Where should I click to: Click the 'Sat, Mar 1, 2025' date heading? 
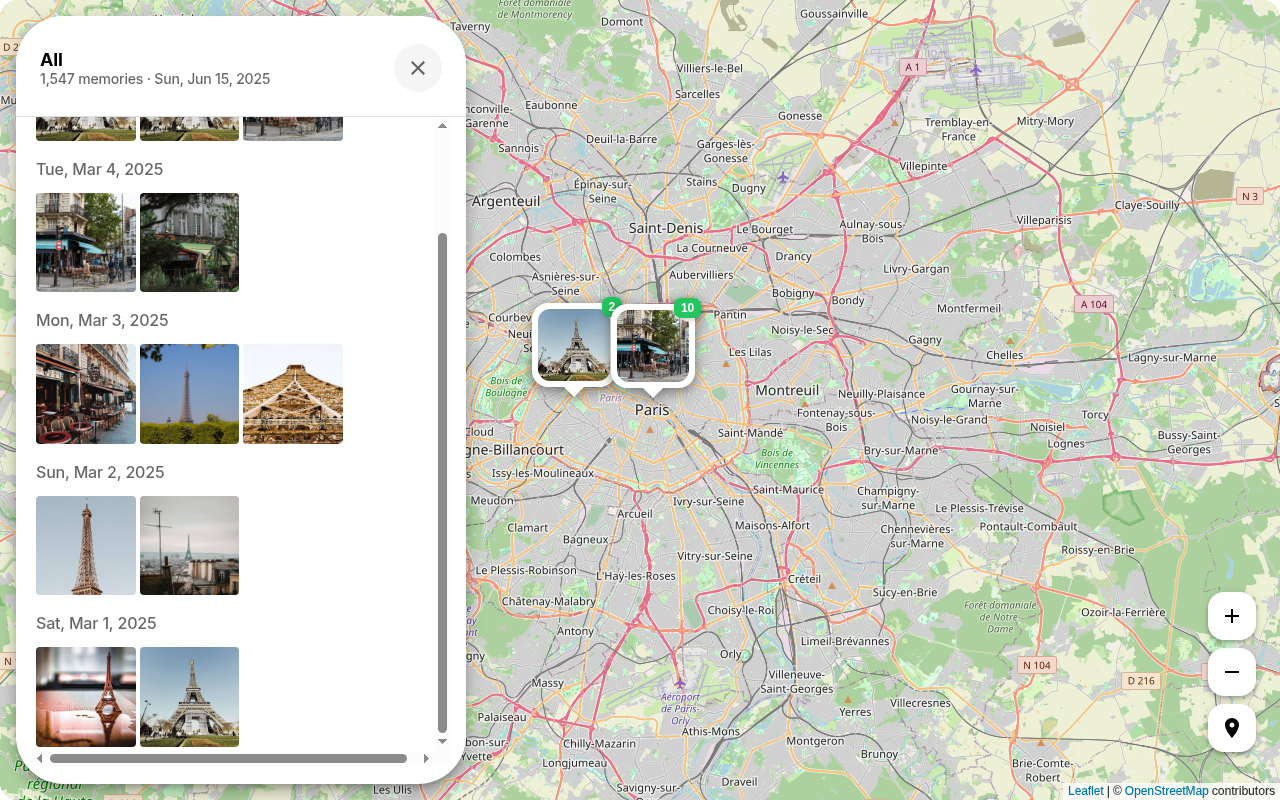[96, 623]
